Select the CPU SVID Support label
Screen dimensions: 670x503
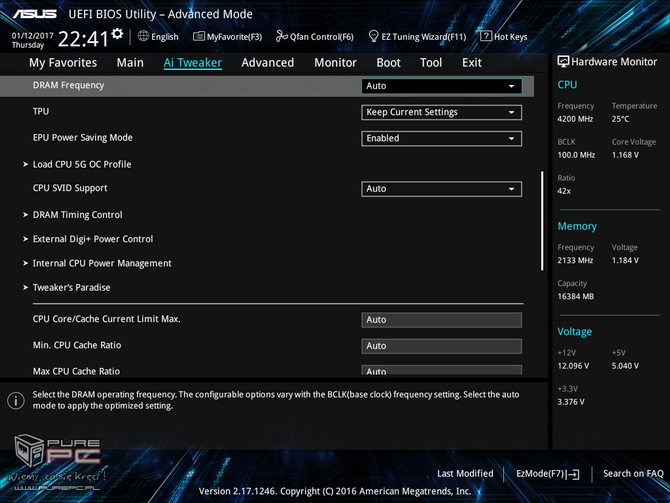(x=70, y=188)
